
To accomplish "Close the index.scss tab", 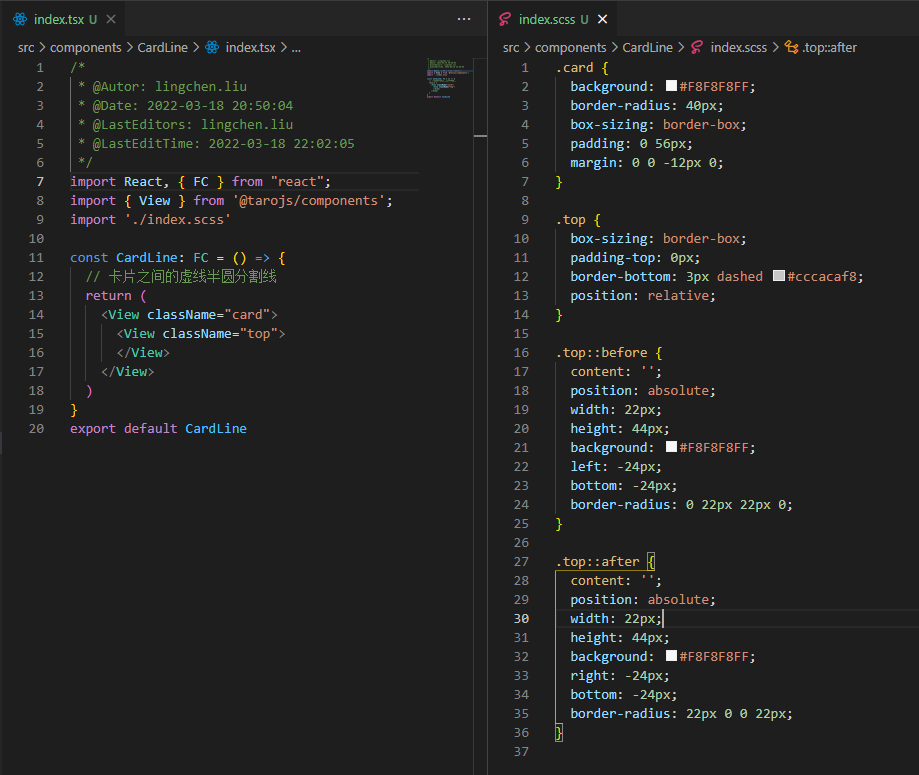I will 603,19.
